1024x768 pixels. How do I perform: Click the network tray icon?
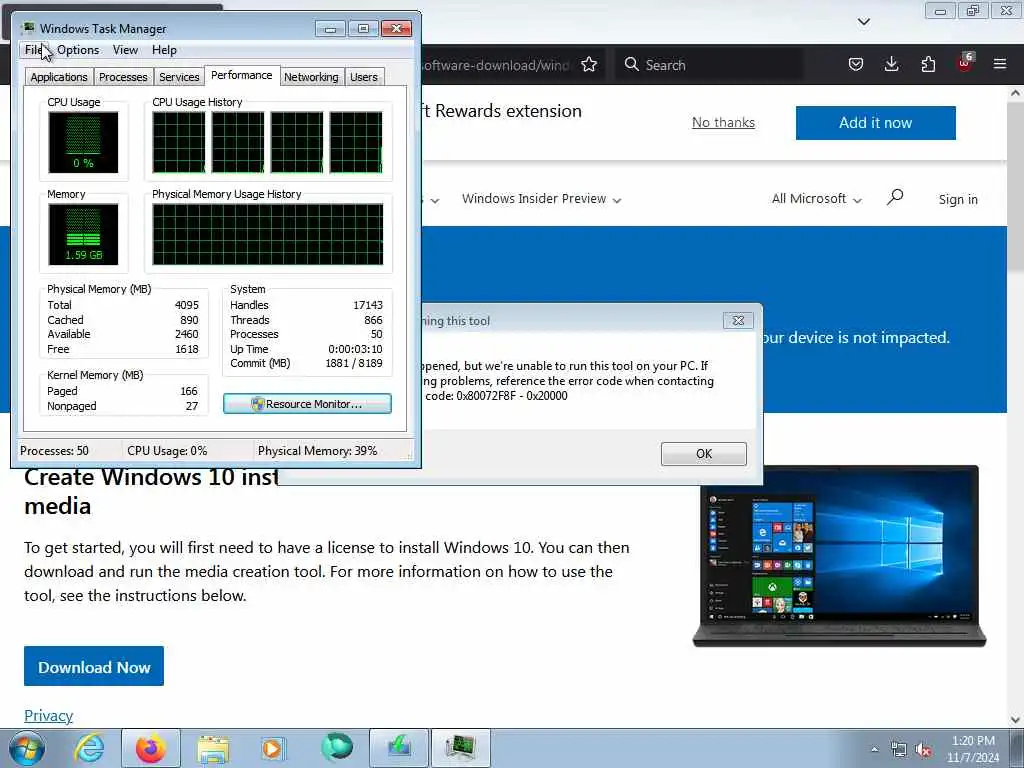coord(899,750)
